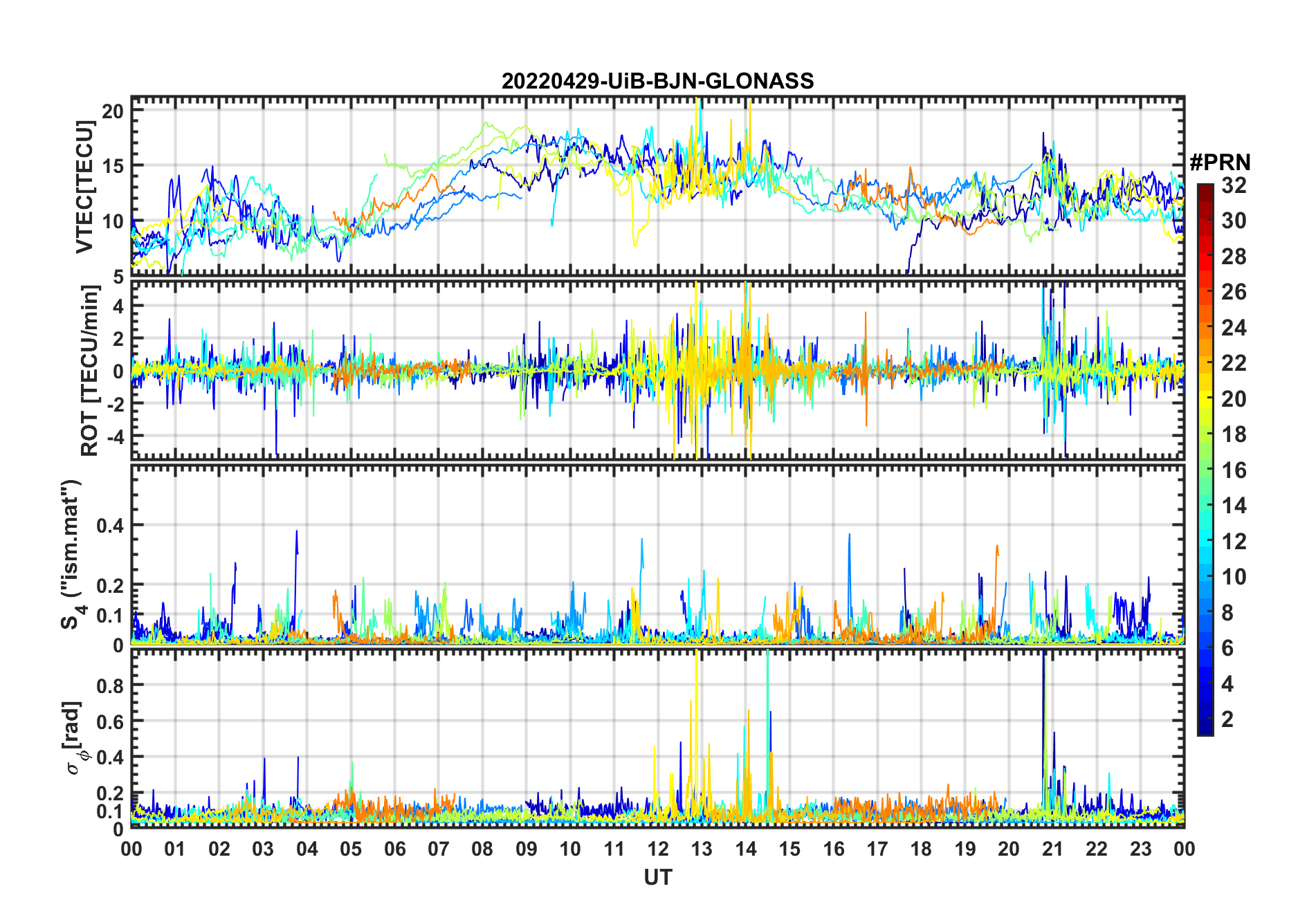
Task: Click the S4 ("ism.mat") y-axis label
Action: click(72, 554)
